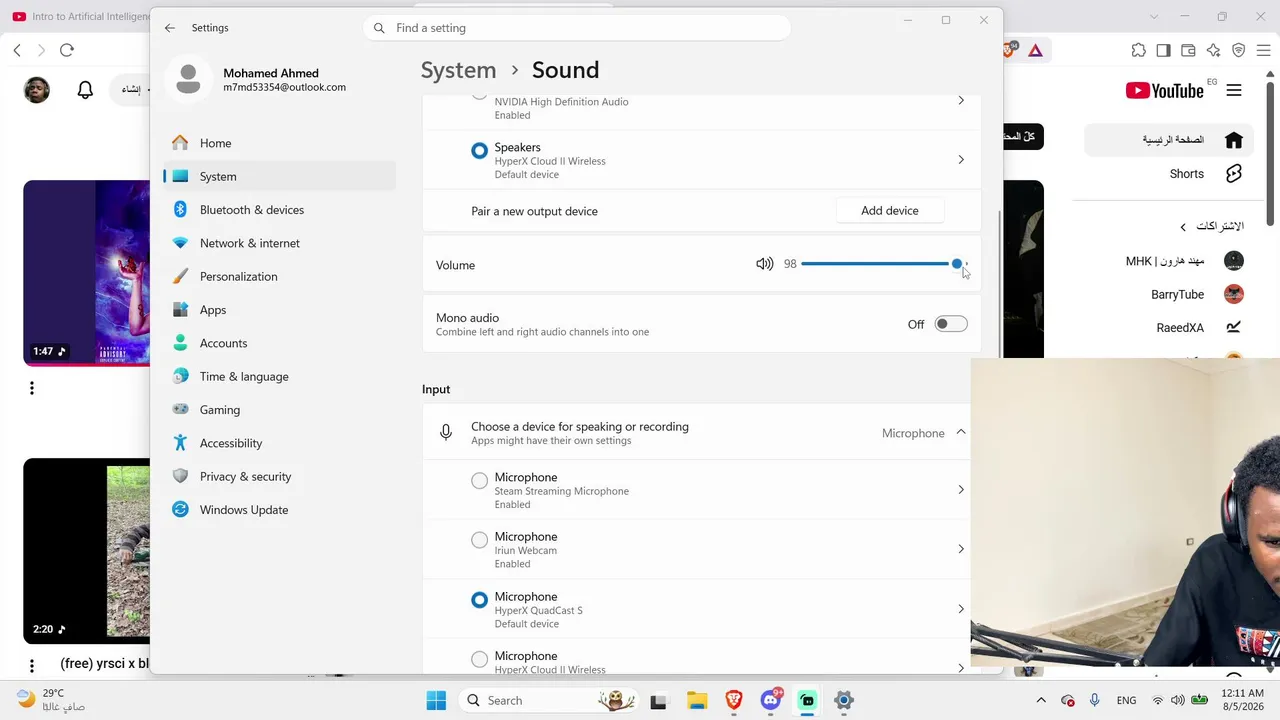Click the Find a setting search box
This screenshot has height=720, width=1280.
(x=577, y=28)
